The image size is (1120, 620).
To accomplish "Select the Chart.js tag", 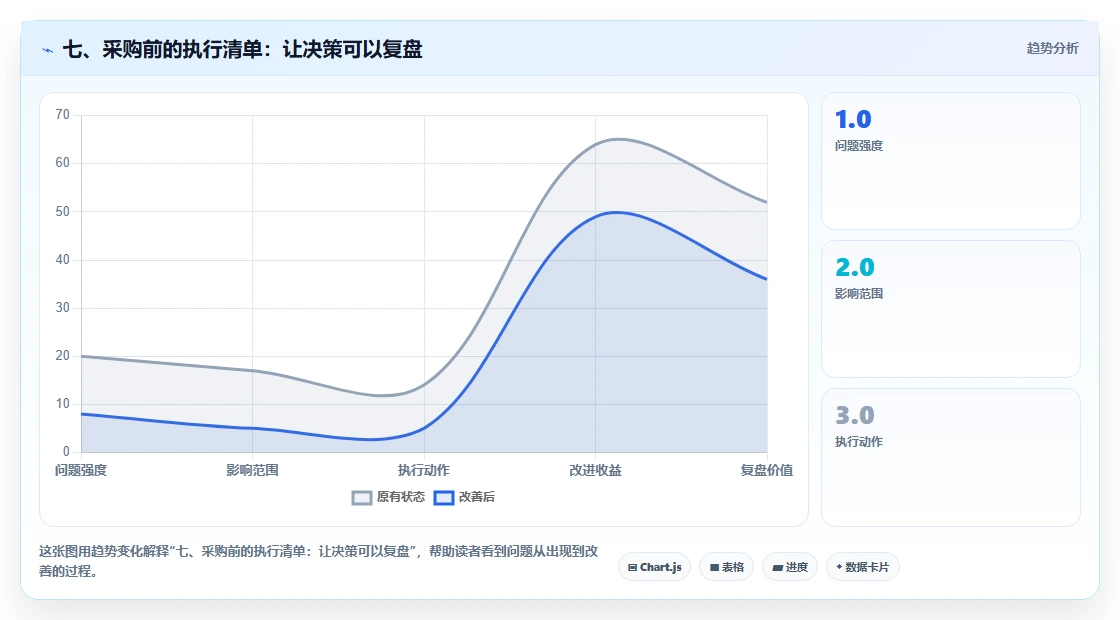I will (x=654, y=567).
